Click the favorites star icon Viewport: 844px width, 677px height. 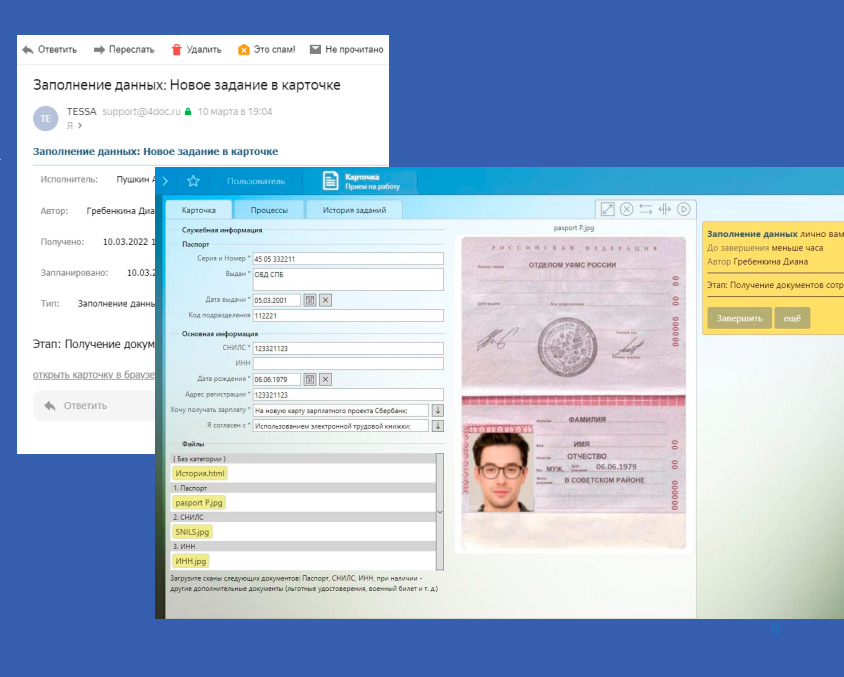click(193, 181)
